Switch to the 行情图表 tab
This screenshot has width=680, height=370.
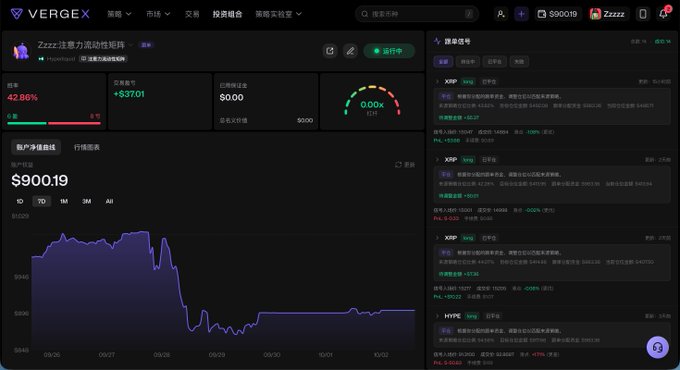87,147
